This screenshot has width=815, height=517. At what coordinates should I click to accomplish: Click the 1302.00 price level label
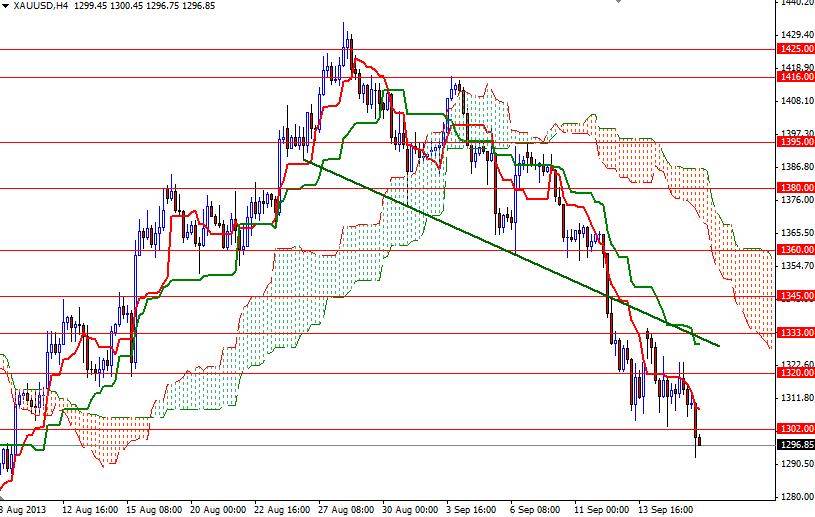(x=796, y=429)
